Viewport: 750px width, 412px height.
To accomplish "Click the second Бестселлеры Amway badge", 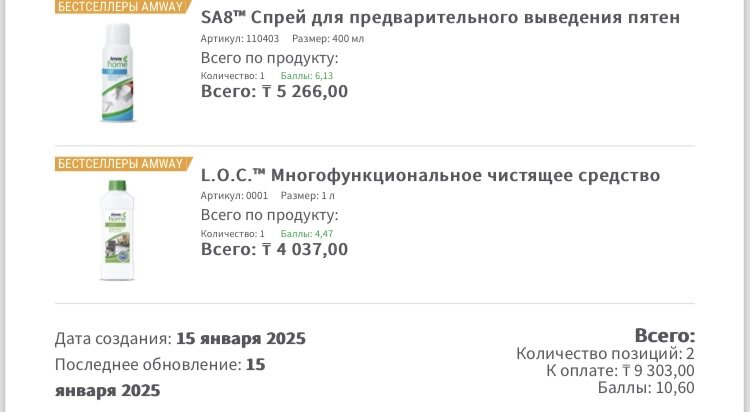I will click(123, 164).
